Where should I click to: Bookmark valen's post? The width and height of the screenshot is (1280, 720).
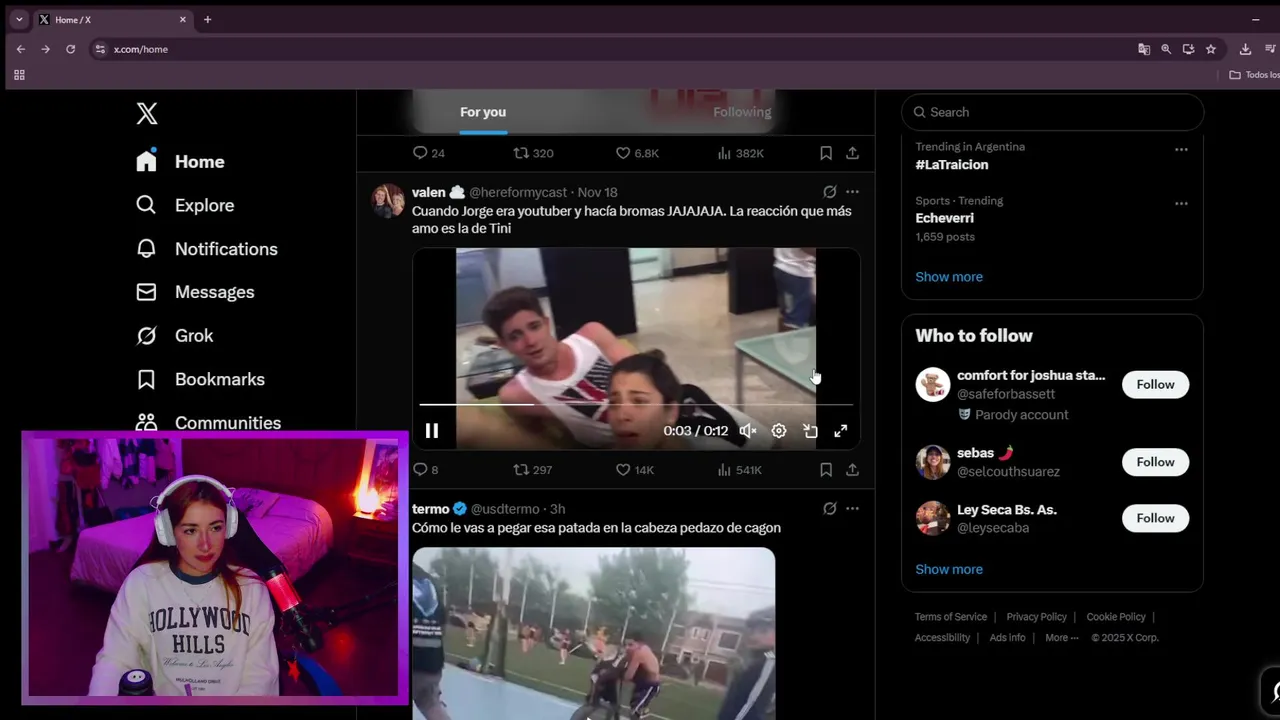tap(826, 469)
